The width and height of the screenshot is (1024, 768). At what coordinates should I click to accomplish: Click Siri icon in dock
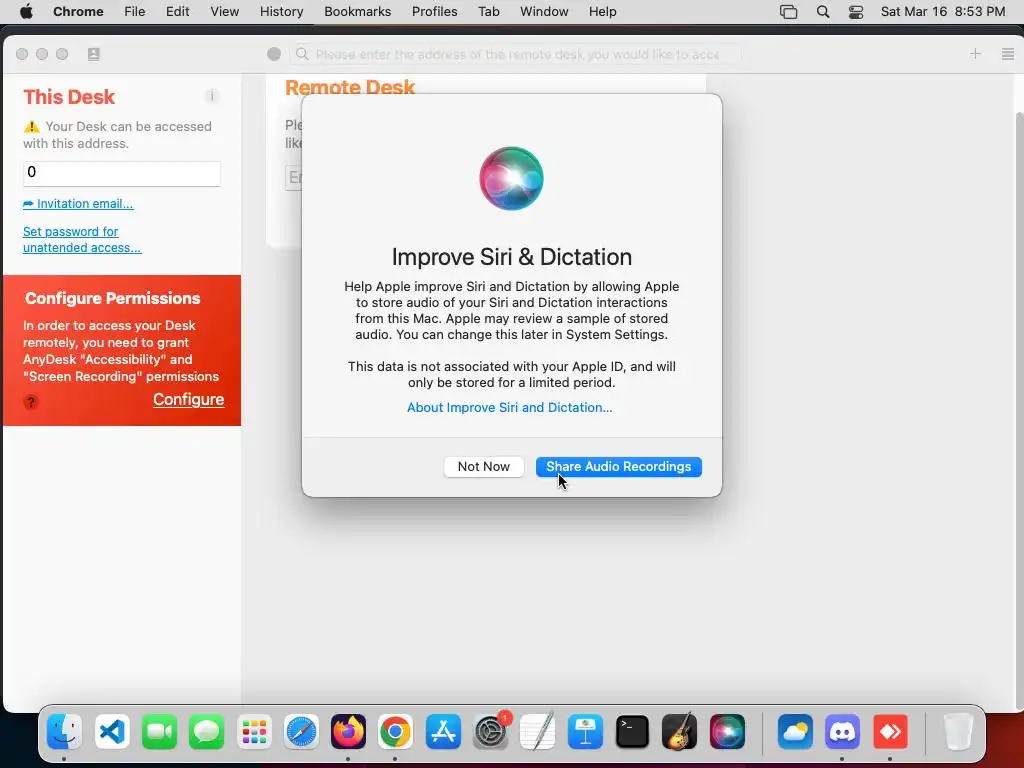pos(727,731)
